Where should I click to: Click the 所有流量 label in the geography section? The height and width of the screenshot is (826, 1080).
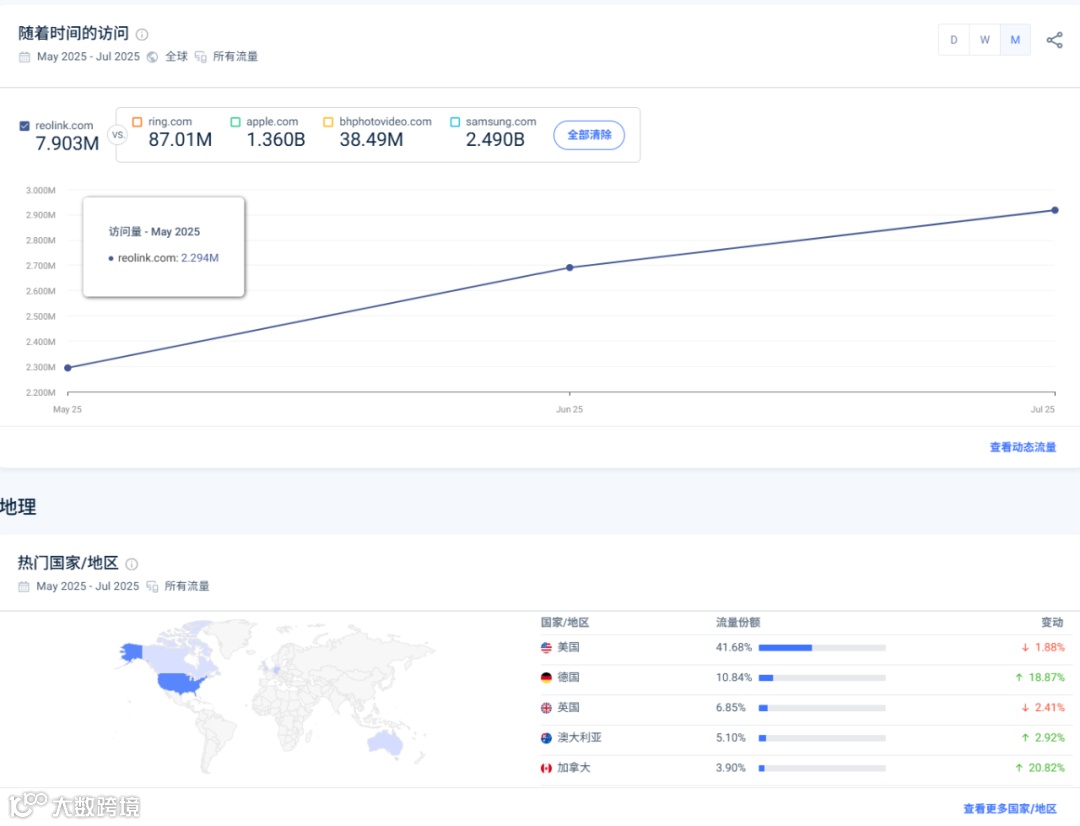(187, 587)
